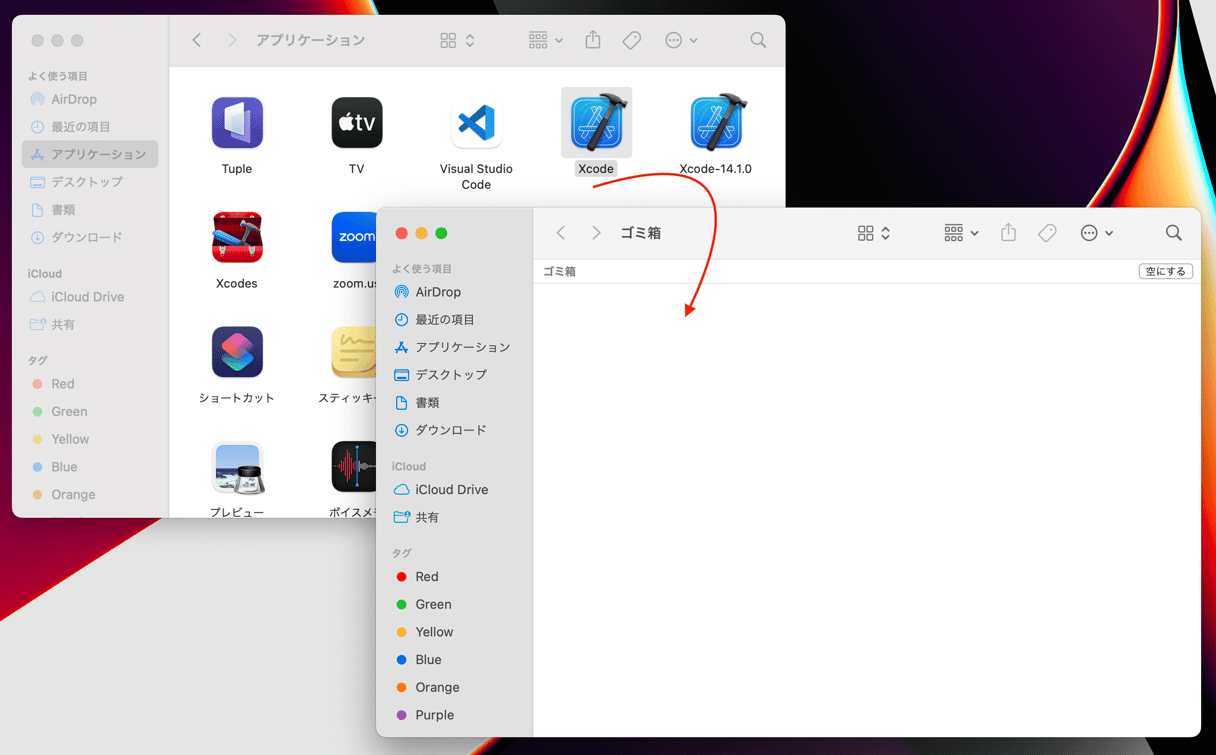Open view mode switcher in アプリケーション window

(x=458, y=40)
